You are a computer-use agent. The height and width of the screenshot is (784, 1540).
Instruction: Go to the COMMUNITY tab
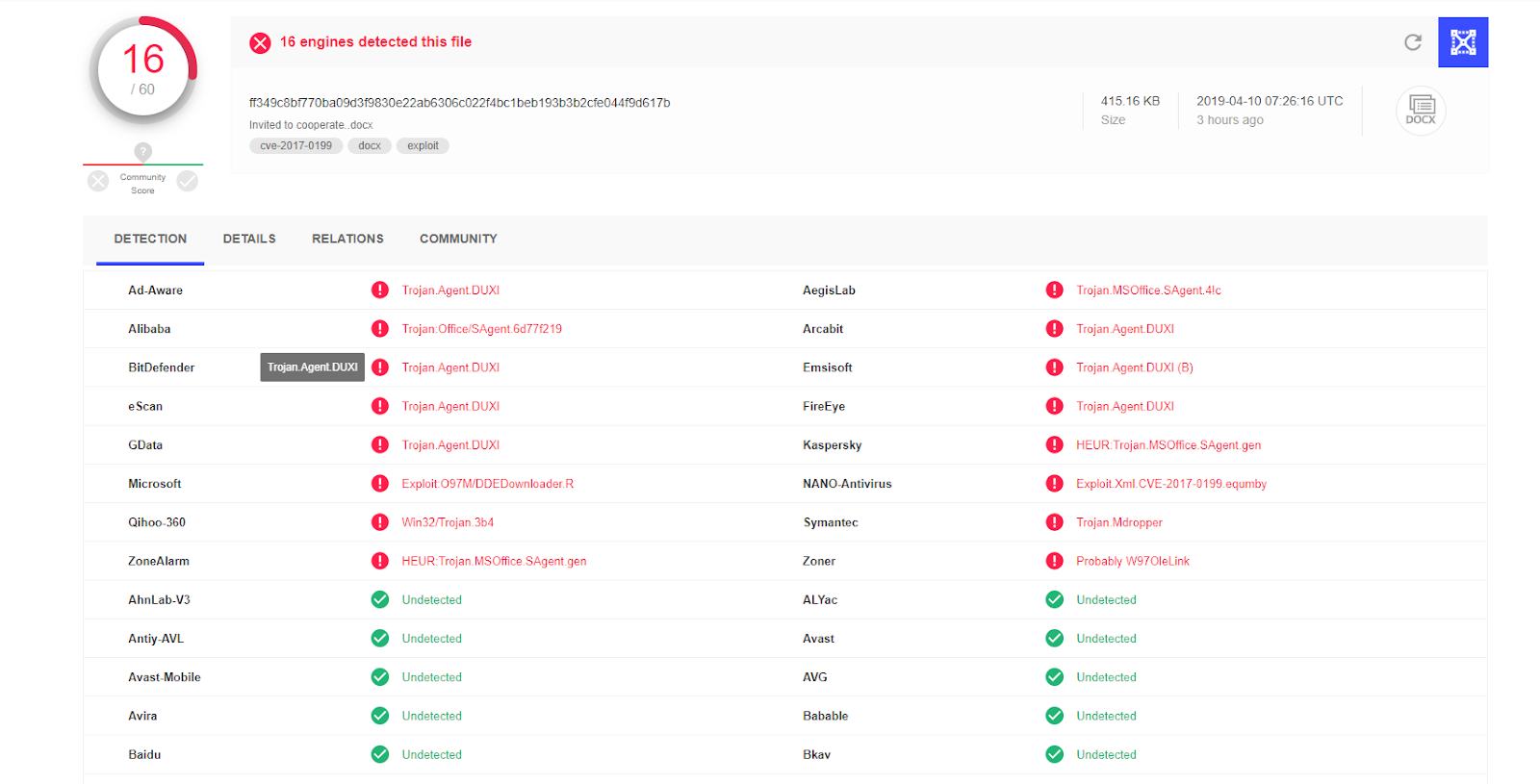coord(458,239)
